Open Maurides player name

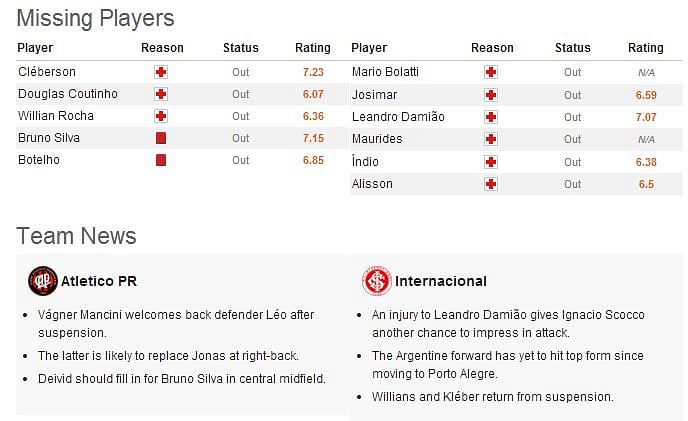377,139
